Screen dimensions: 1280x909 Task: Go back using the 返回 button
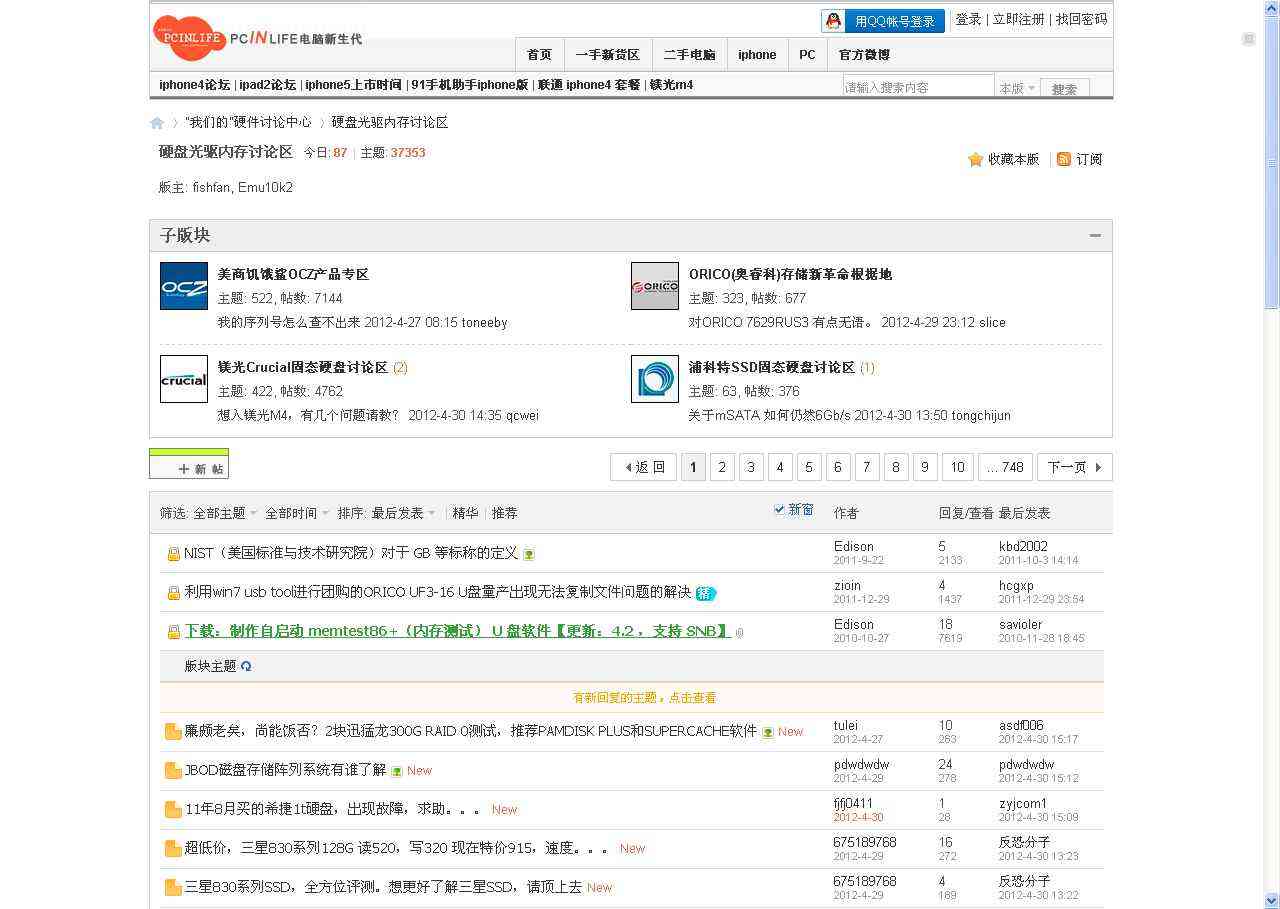pyautogui.click(x=644, y=467)
